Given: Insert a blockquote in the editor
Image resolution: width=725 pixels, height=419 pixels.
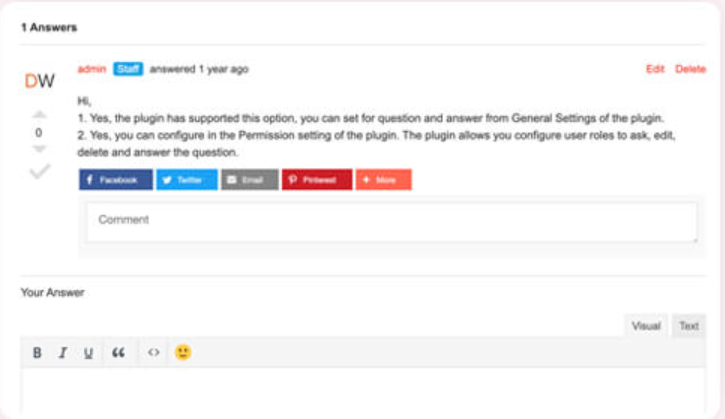Looking at the screenshot, I should click(x=118, y=353).
